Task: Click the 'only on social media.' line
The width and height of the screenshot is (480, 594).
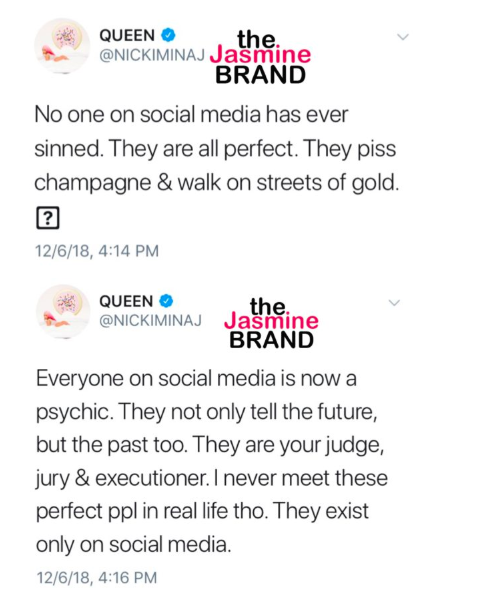Action: tap(133, 544)
